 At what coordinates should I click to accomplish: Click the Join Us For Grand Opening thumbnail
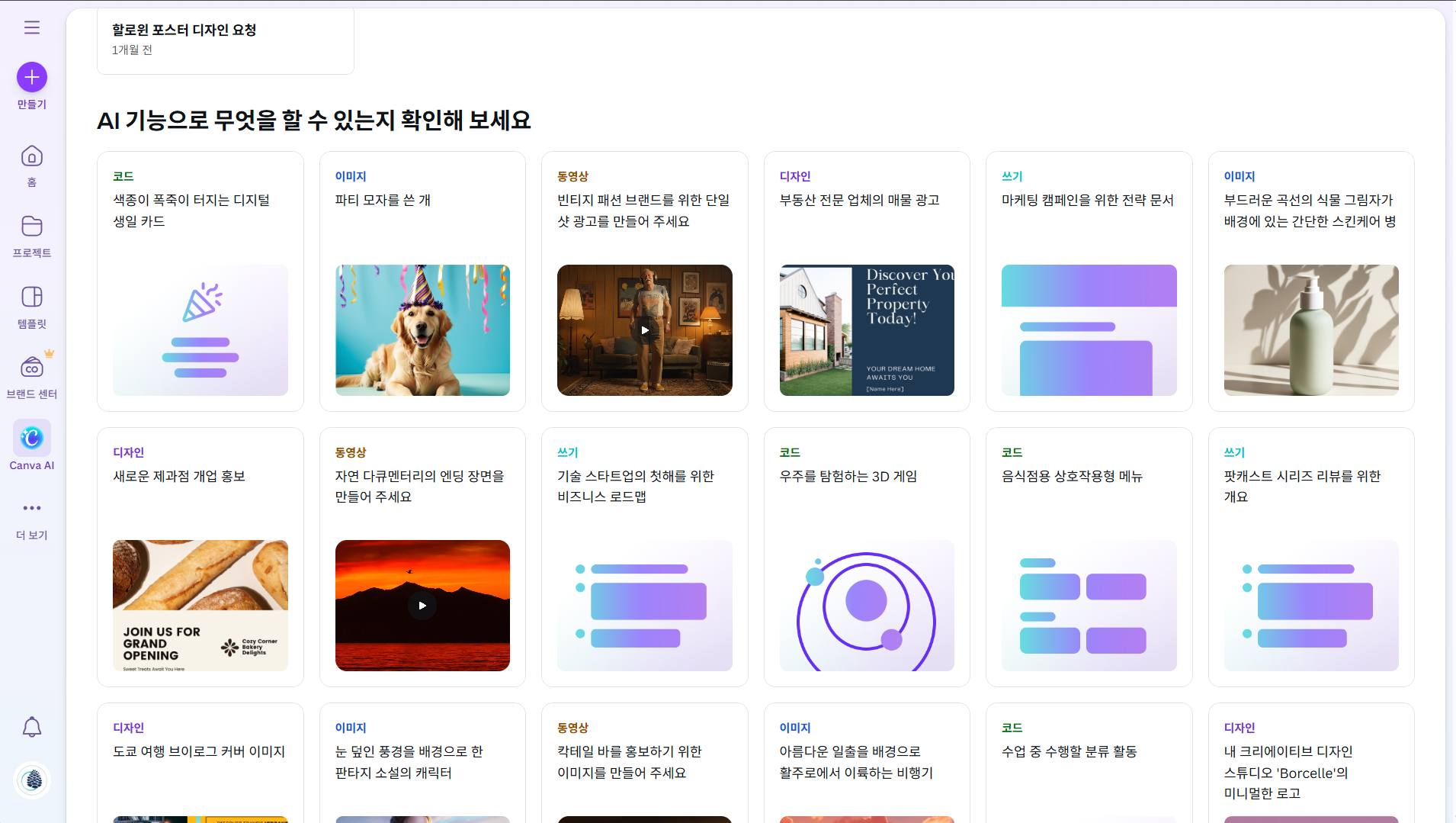pyautogui.click(x=200, y=606)
